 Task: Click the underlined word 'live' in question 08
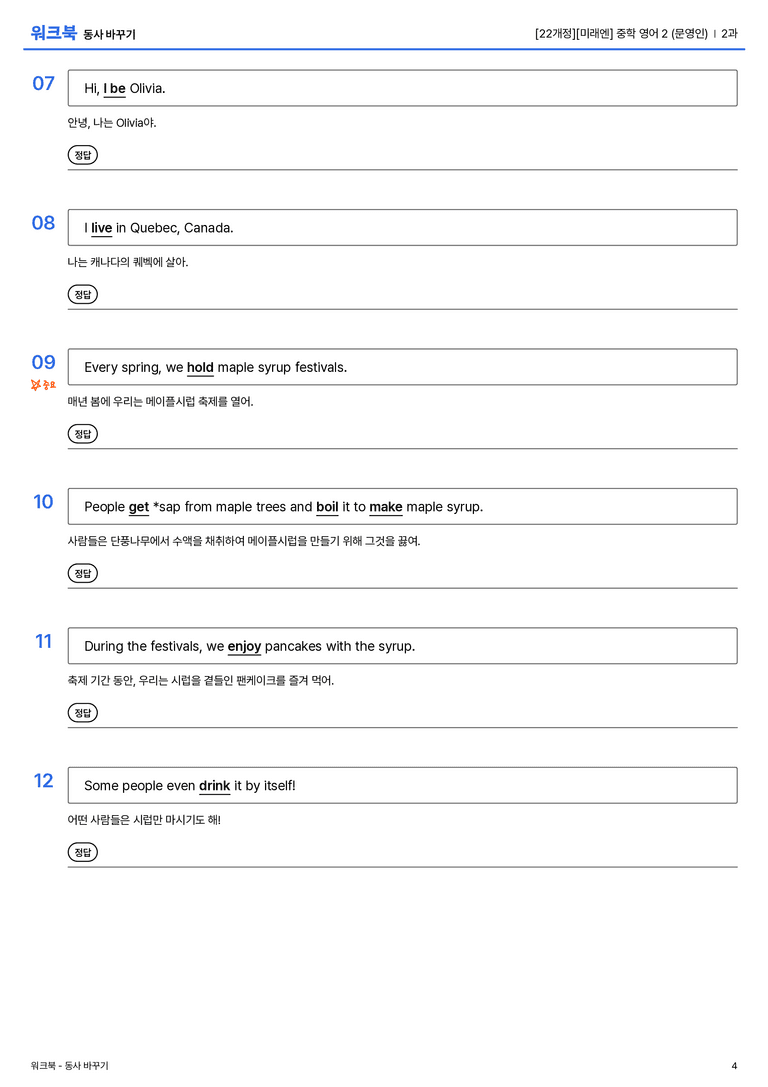pyautogui.click(x=101, y=228)
